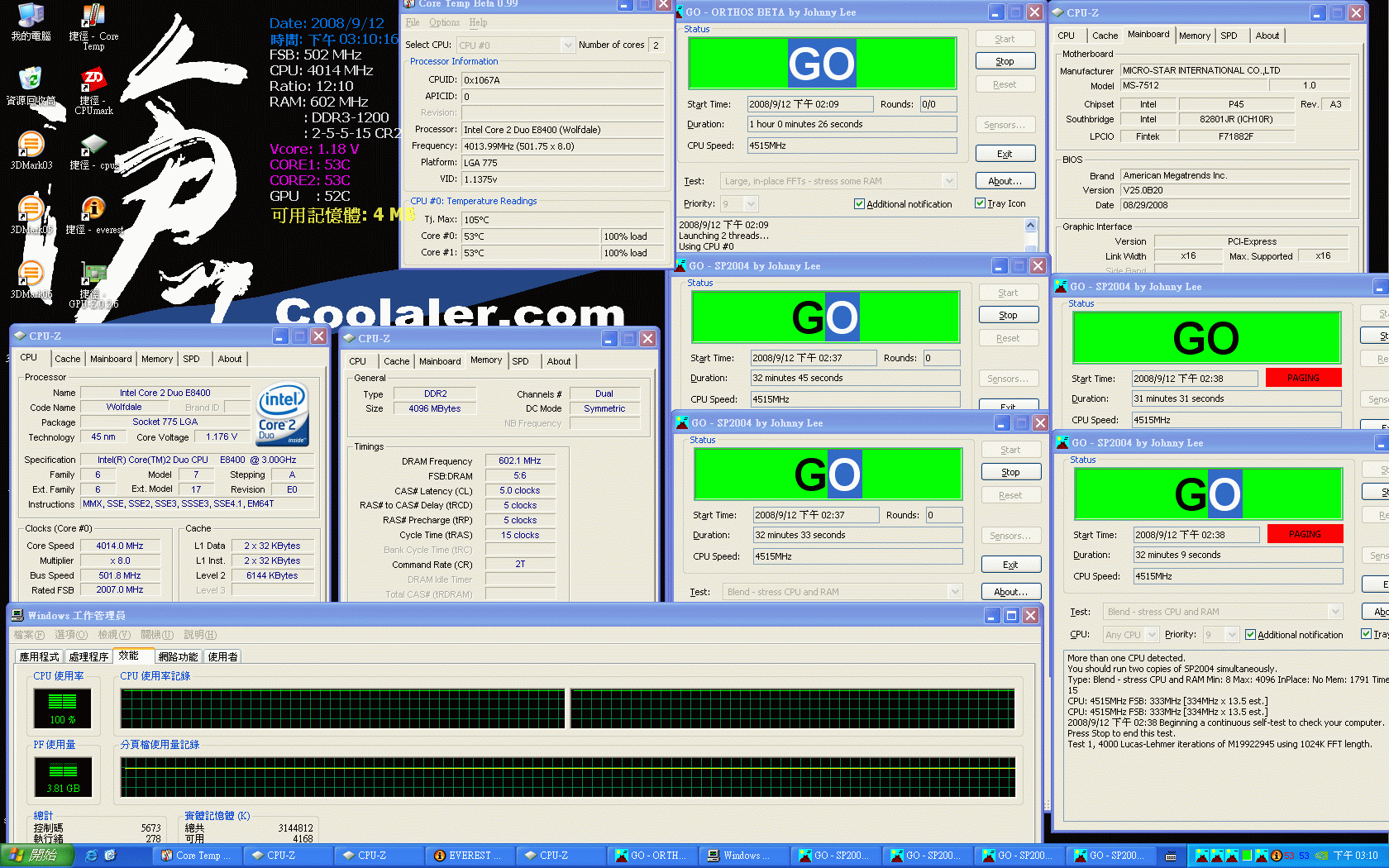Click Exit in SP2004 window showing 32 minutes 33 seconds

click(1010, 565)
